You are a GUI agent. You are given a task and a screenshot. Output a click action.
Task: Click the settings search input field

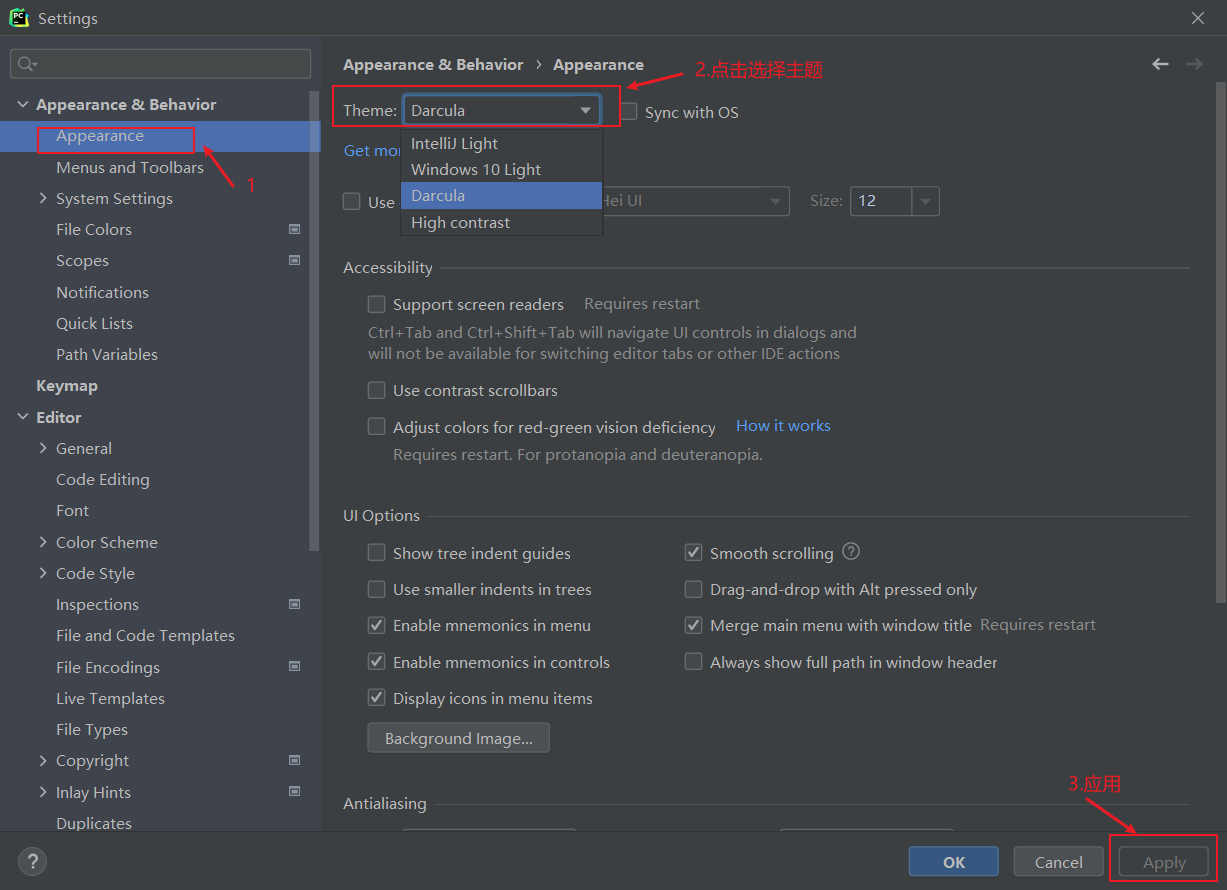pyautogui.click(x=160, y=64)
